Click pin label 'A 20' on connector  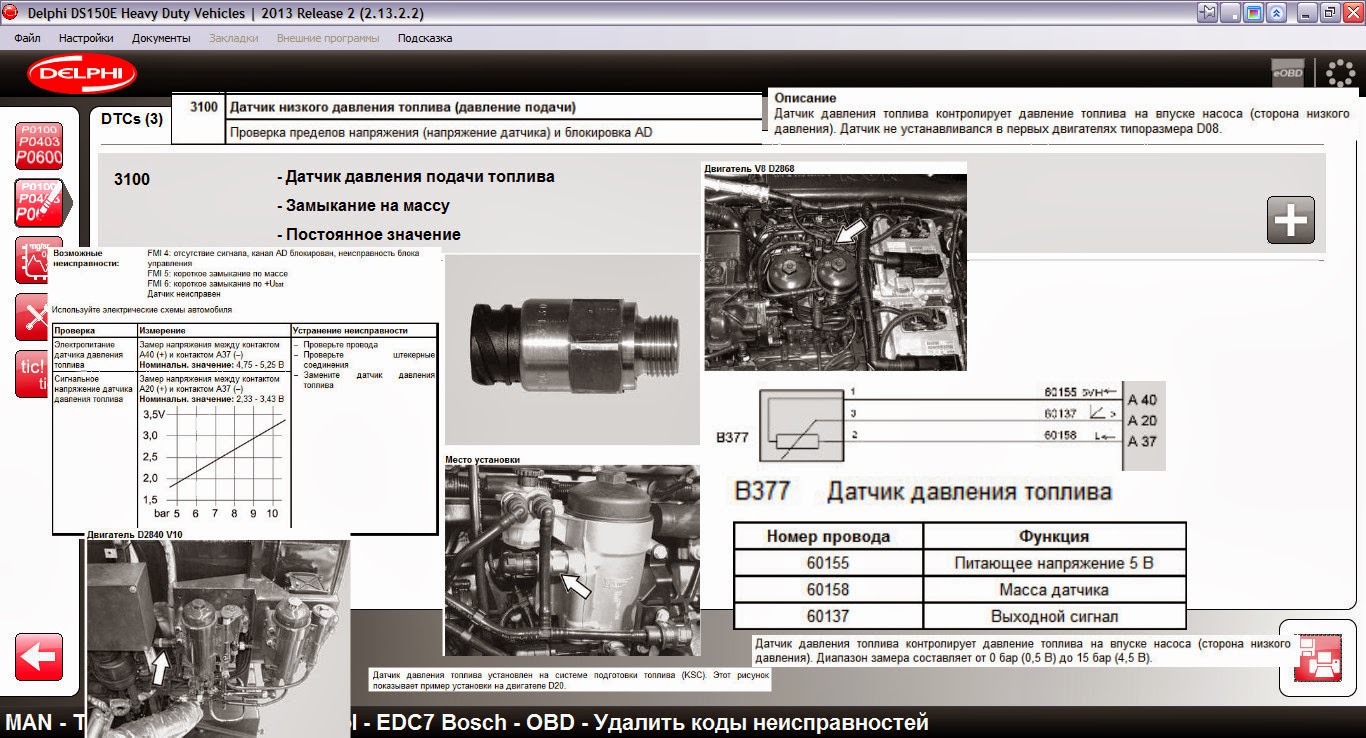click(x=1141, y=421)
